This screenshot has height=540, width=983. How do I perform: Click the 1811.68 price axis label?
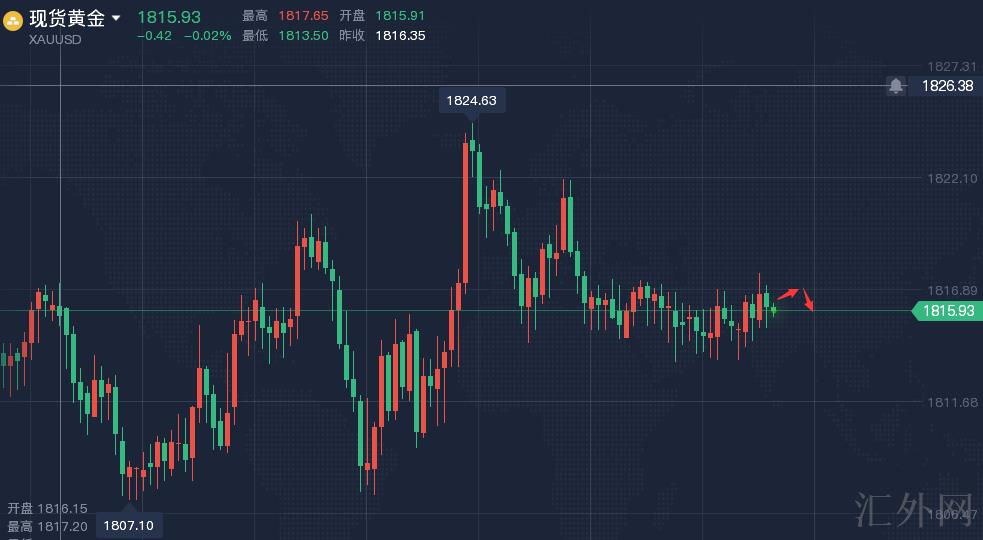click(951, 402)
